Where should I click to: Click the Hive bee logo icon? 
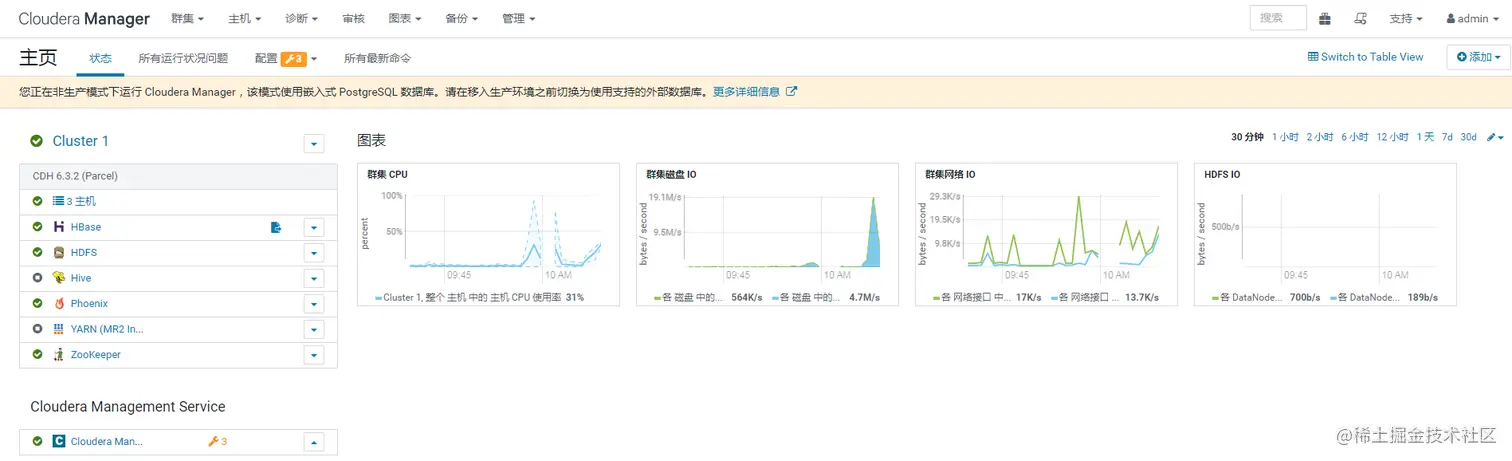[60, 278]
